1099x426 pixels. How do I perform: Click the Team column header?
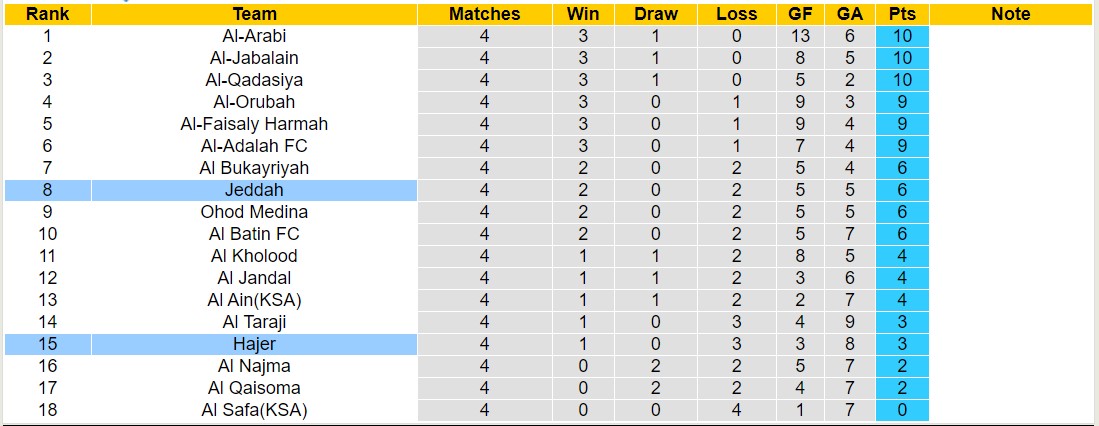pos(254,14)
